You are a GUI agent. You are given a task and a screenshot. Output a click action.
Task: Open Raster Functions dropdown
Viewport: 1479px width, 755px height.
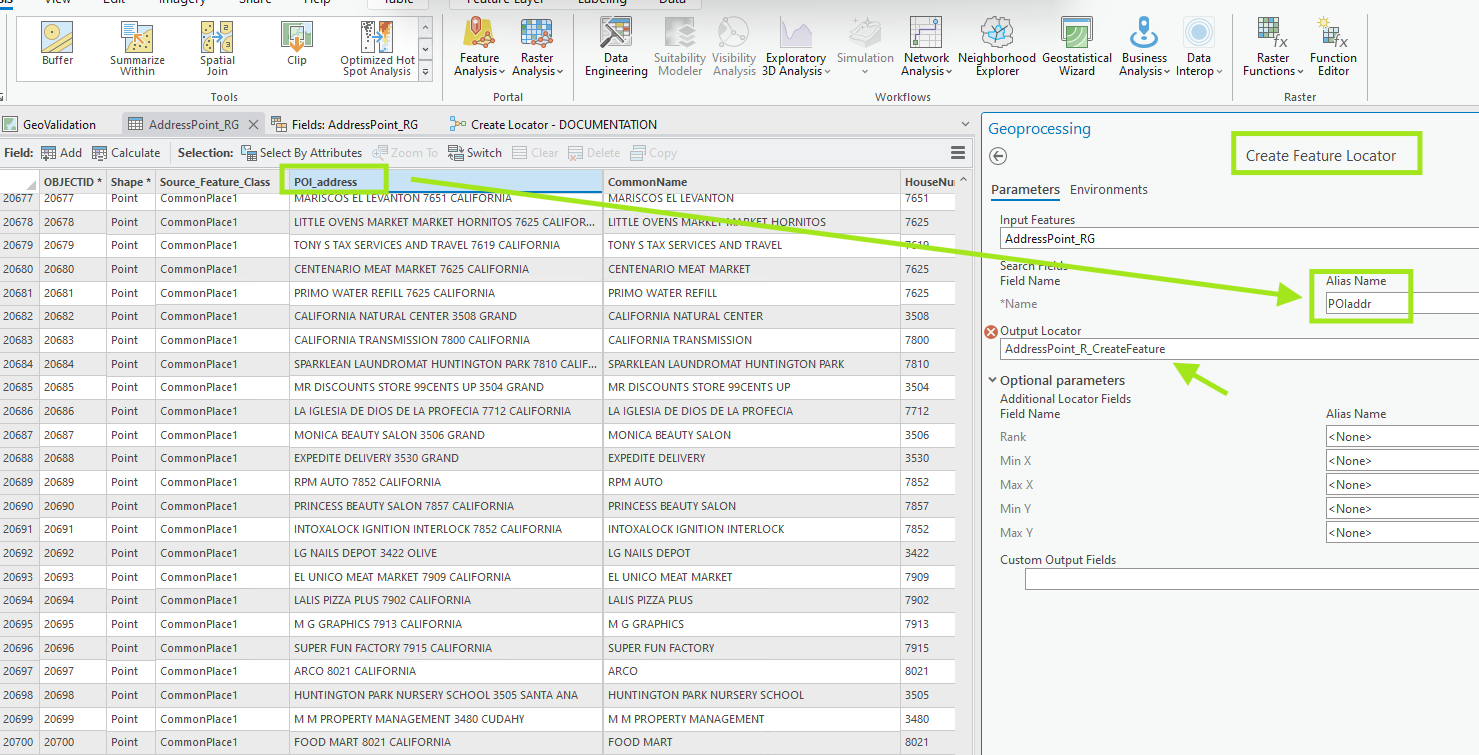[1273, 47]
